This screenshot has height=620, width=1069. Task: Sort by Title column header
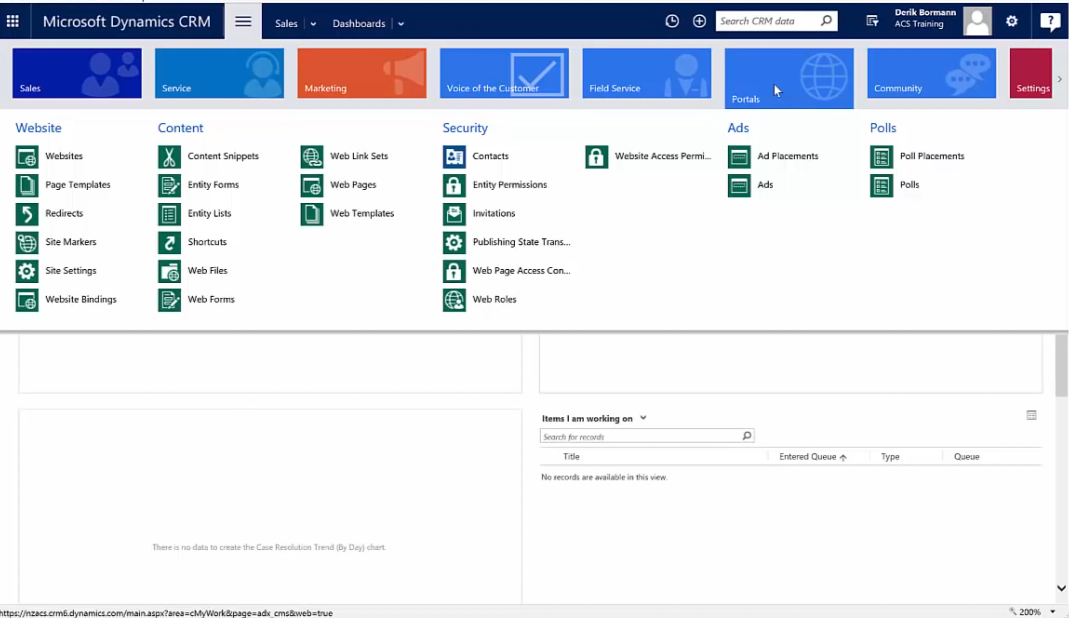point(571,457)
